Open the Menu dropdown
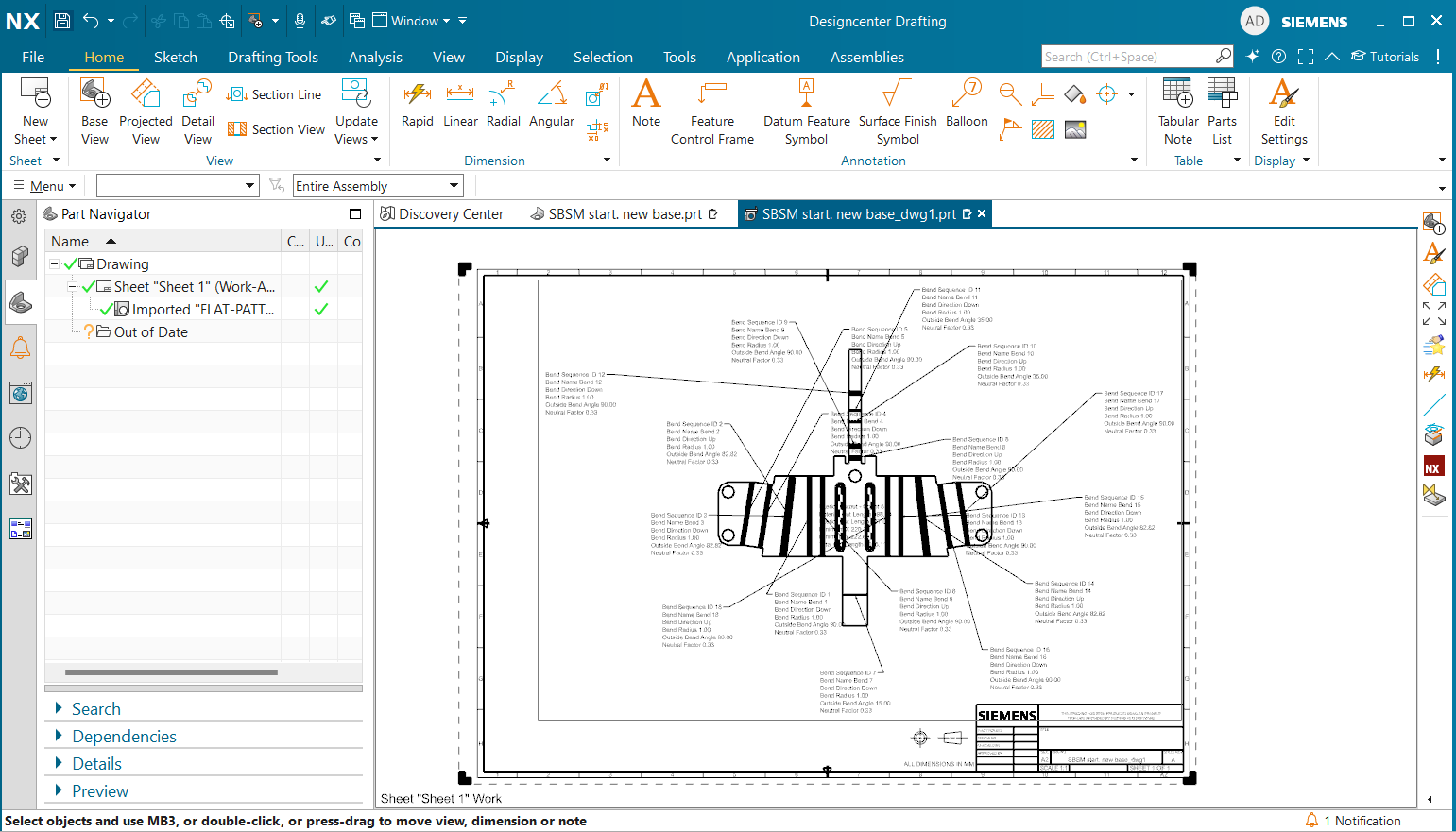 click(x=44, y=185)
